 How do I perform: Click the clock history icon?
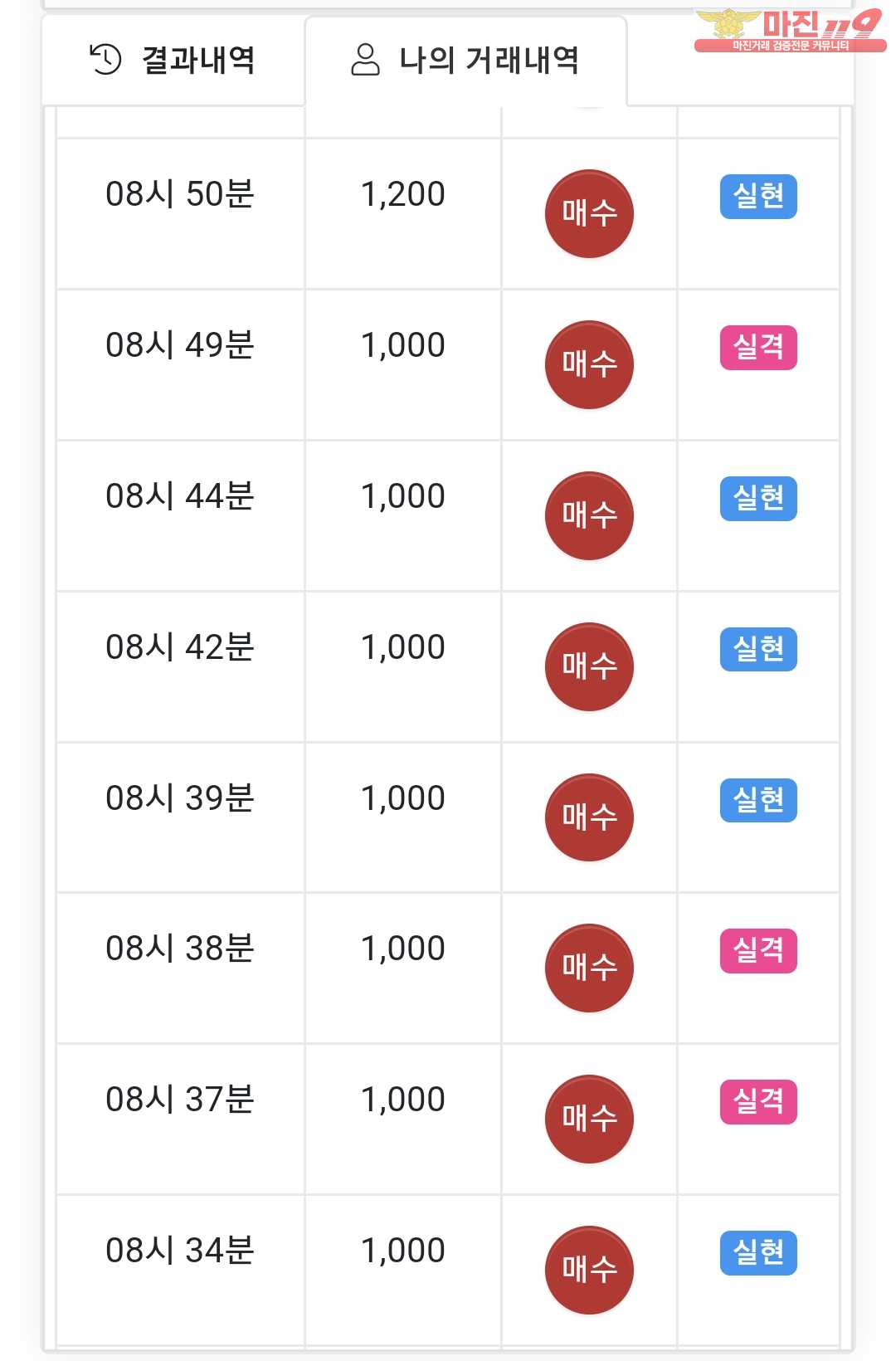point(105,59)
